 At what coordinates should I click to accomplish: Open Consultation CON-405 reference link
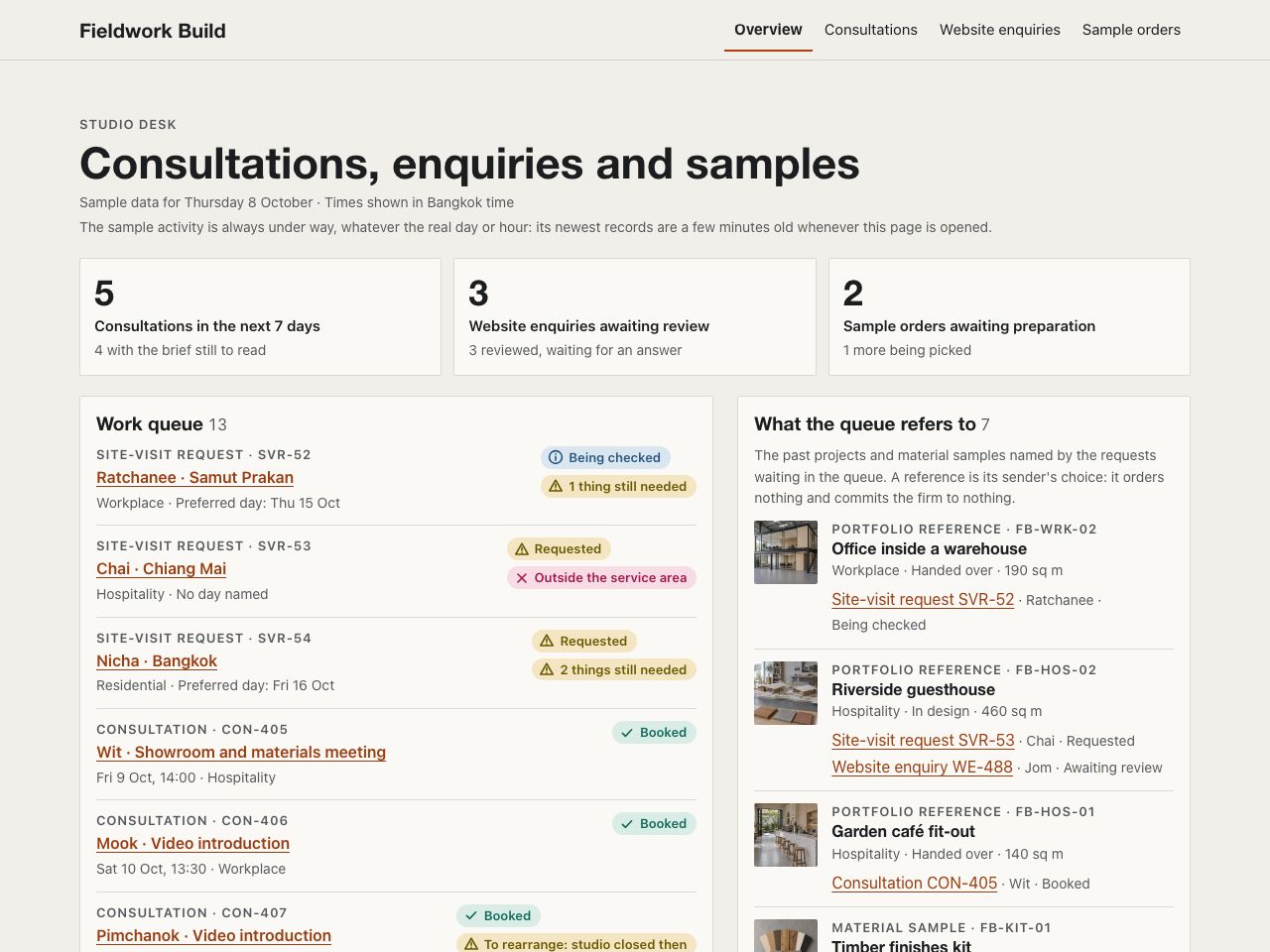914,883
